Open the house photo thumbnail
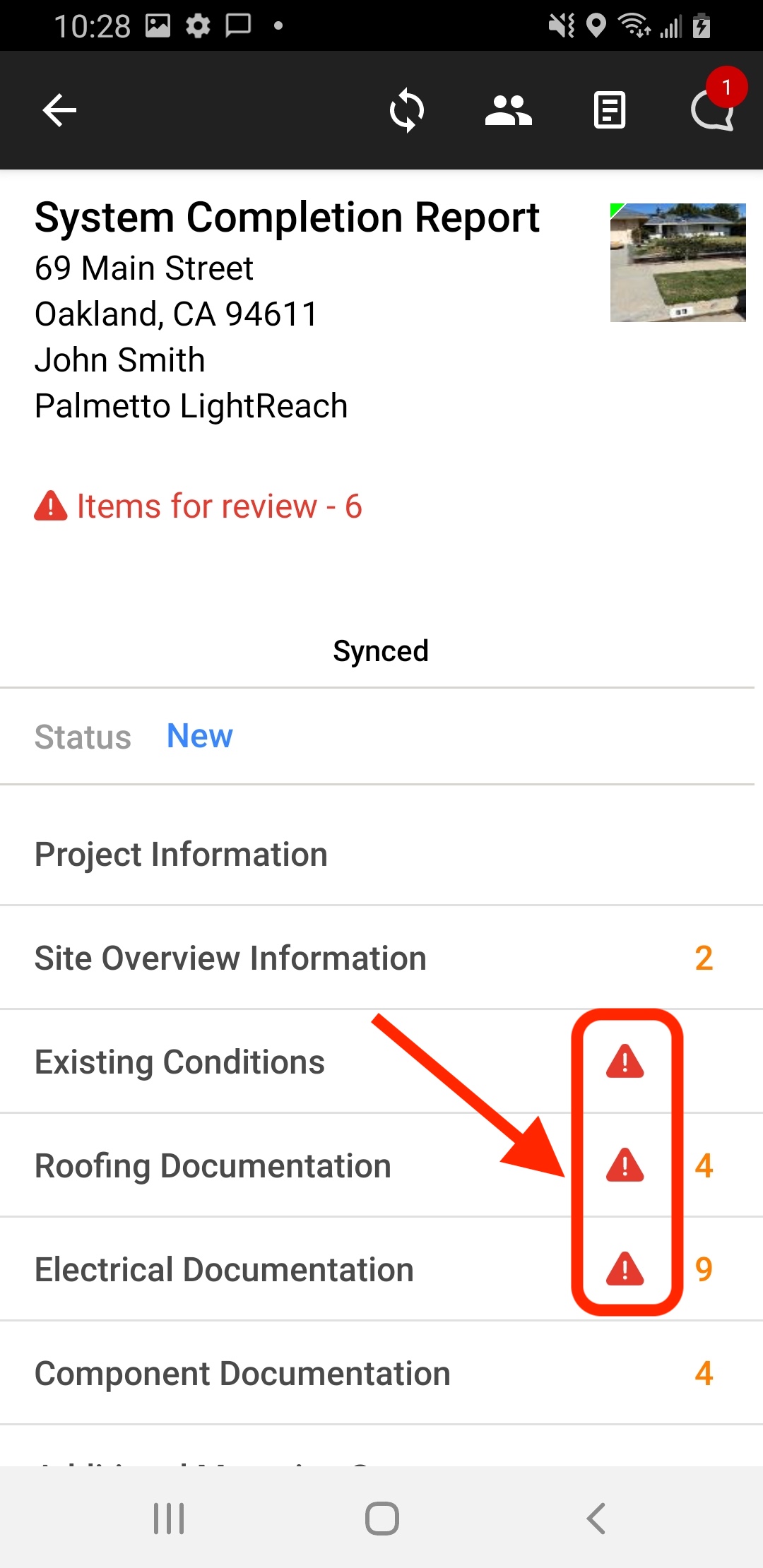 tap(678, 263)
